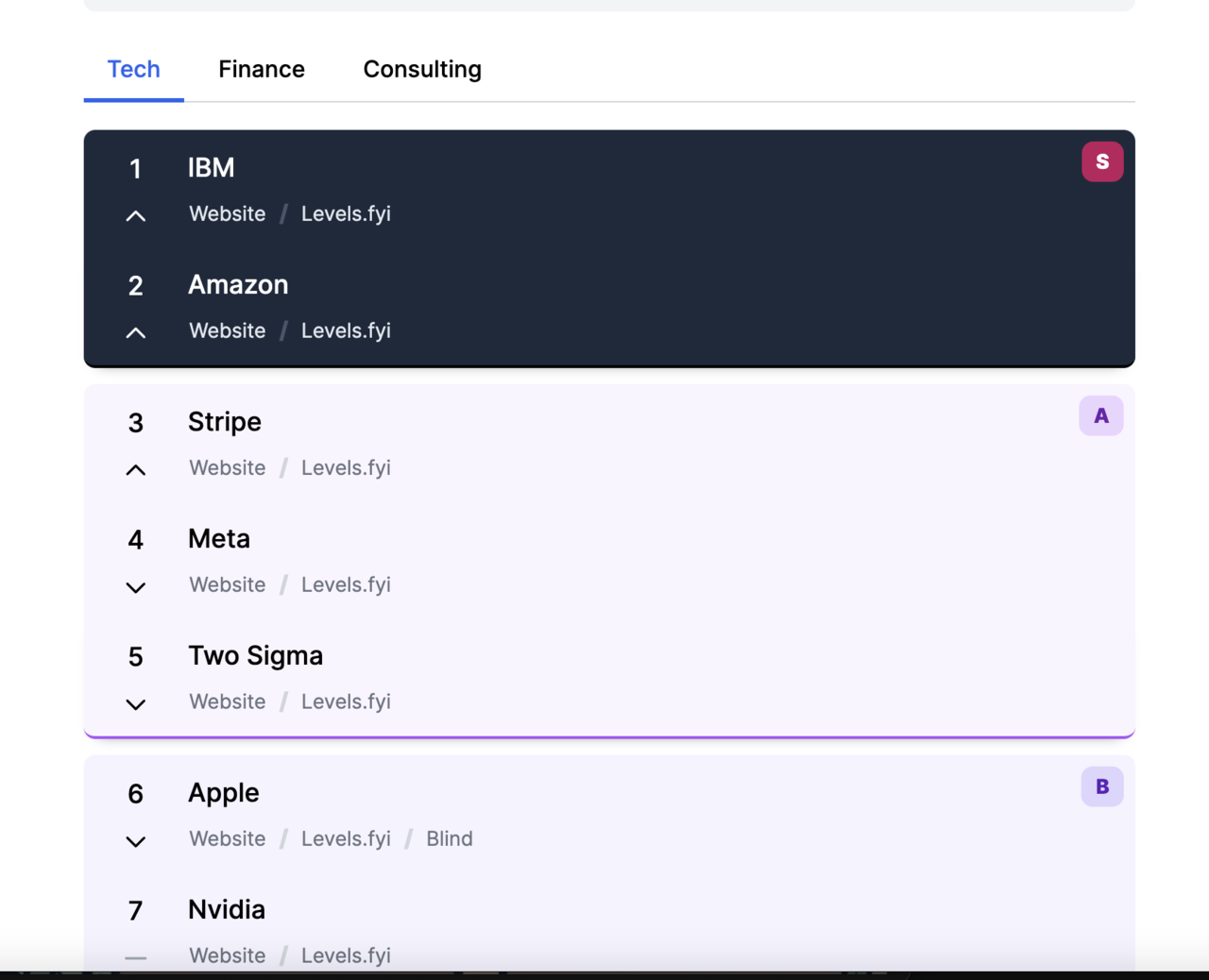Click the up chevron under Stripe rank
1209x980 pixels.
(x=136, y=469)
